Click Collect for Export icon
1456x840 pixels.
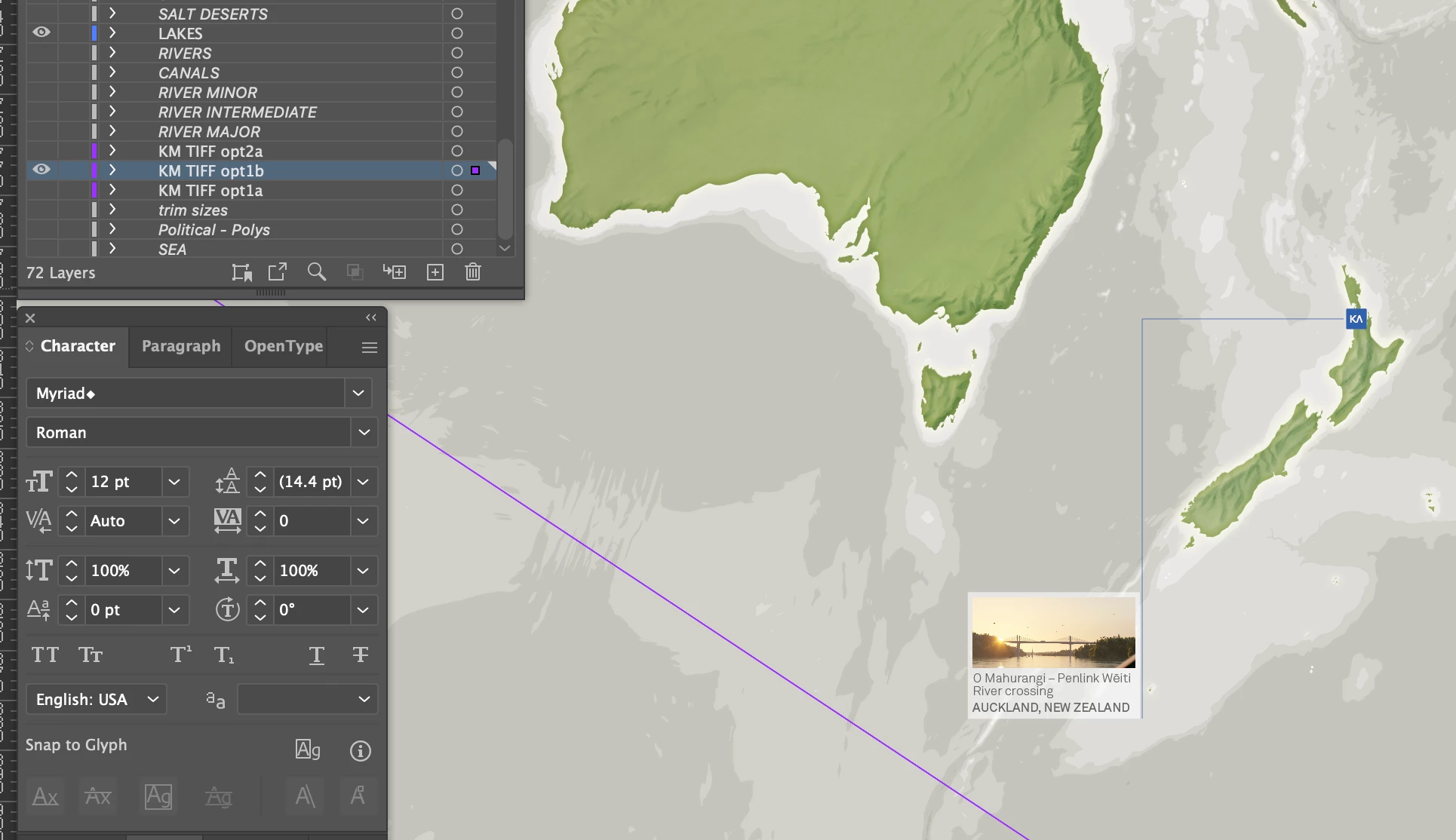[x=278, y=272]
